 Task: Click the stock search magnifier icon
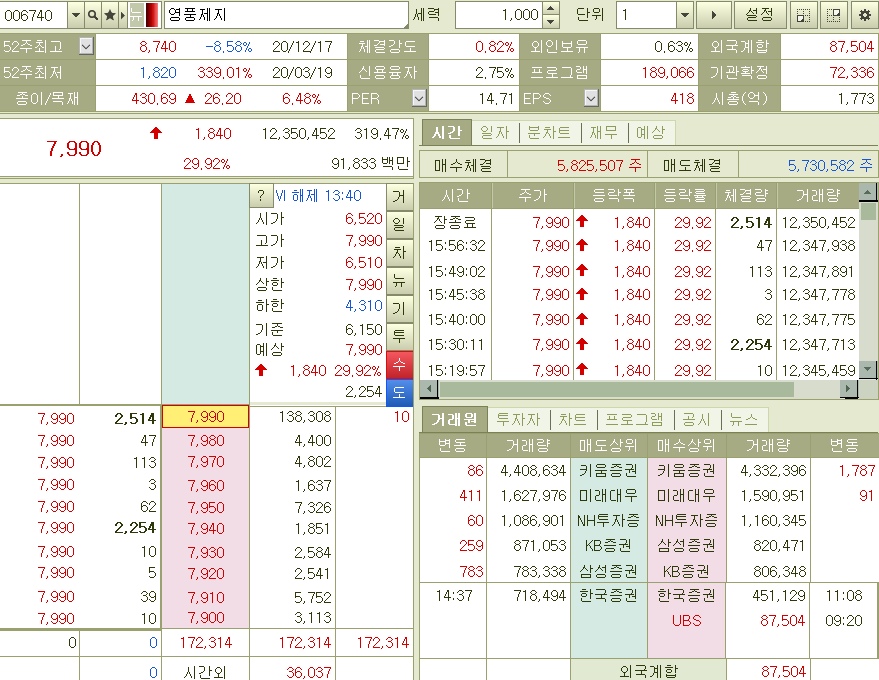click(92, 15)
